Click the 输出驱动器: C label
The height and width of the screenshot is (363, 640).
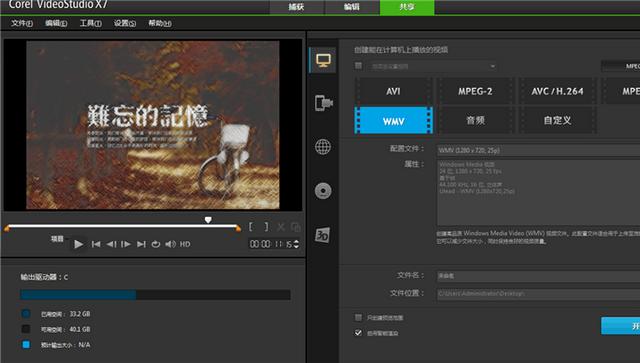click(x=44, y=277)
